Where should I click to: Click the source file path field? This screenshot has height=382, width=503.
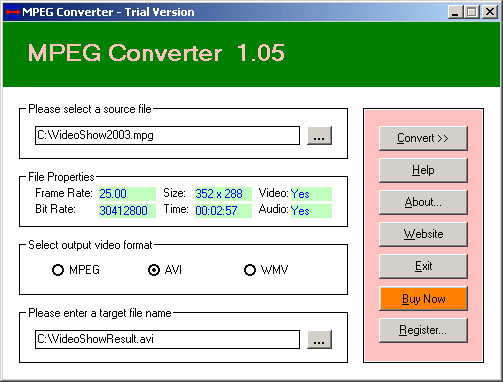pyautogui.click(x=167, y=135)
